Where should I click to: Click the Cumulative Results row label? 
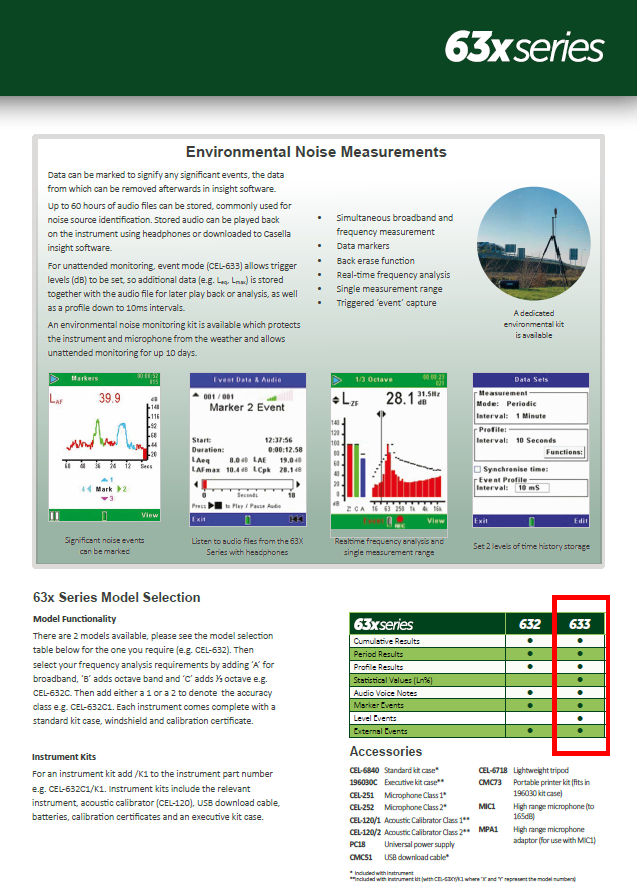[386, 641]
